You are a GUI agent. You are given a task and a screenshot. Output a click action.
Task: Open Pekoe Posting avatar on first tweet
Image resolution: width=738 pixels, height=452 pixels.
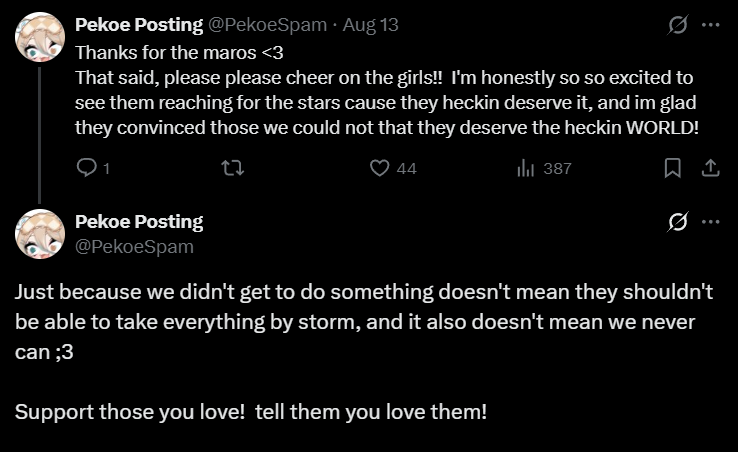pos(41,37)
